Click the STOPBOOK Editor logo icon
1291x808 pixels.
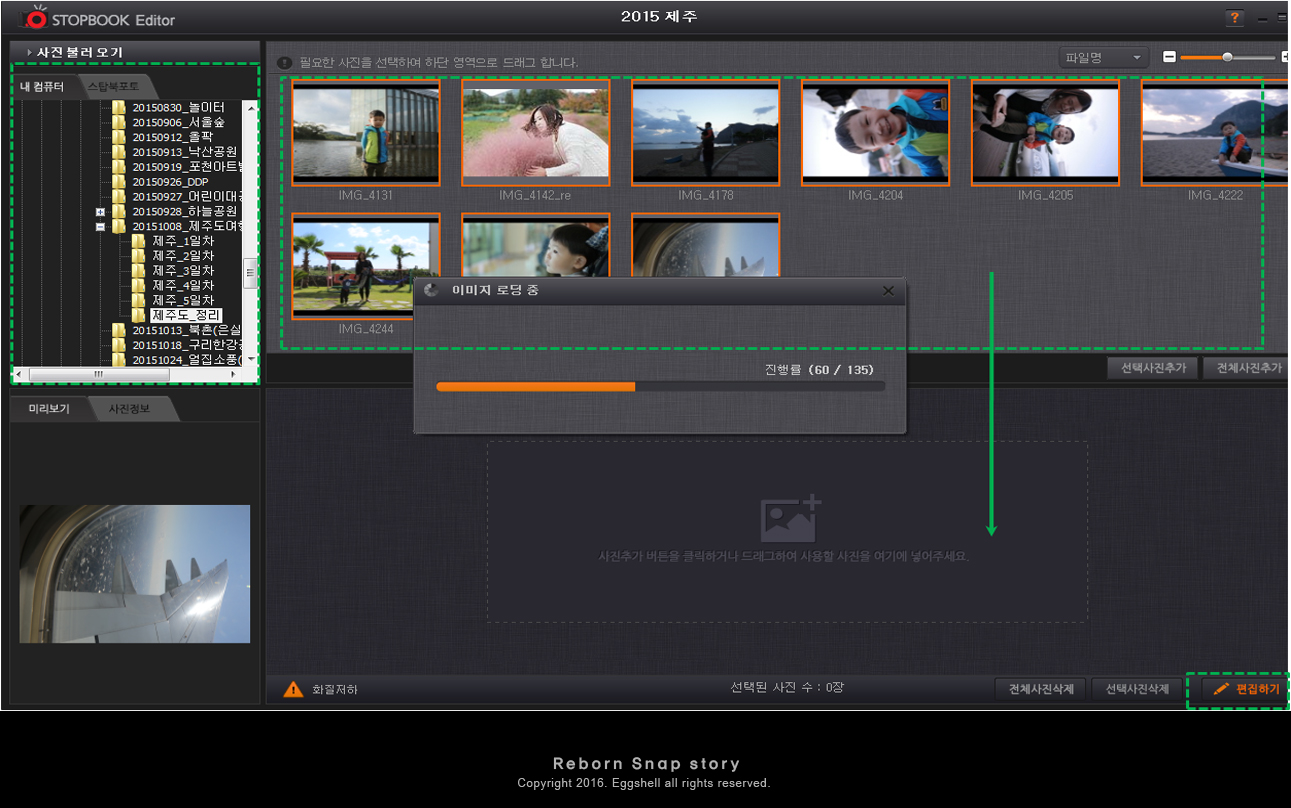click(35, 18)
